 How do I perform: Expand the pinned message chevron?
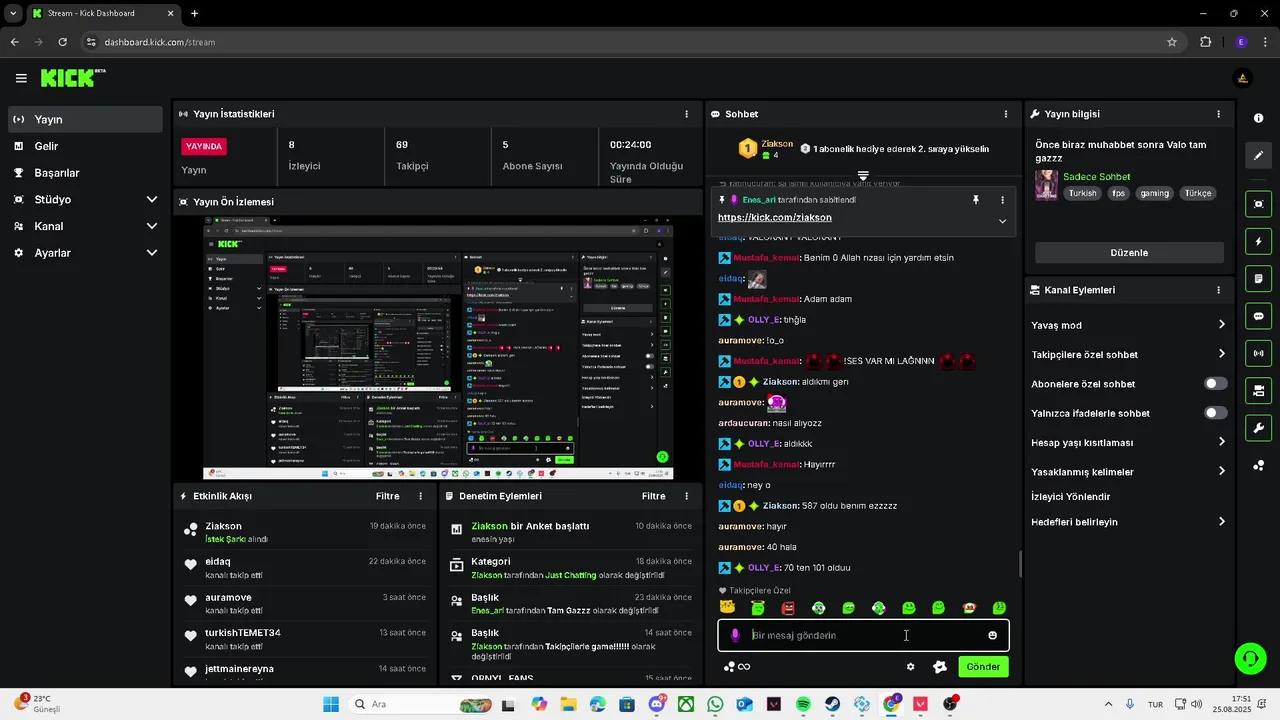coord(1002,221)
